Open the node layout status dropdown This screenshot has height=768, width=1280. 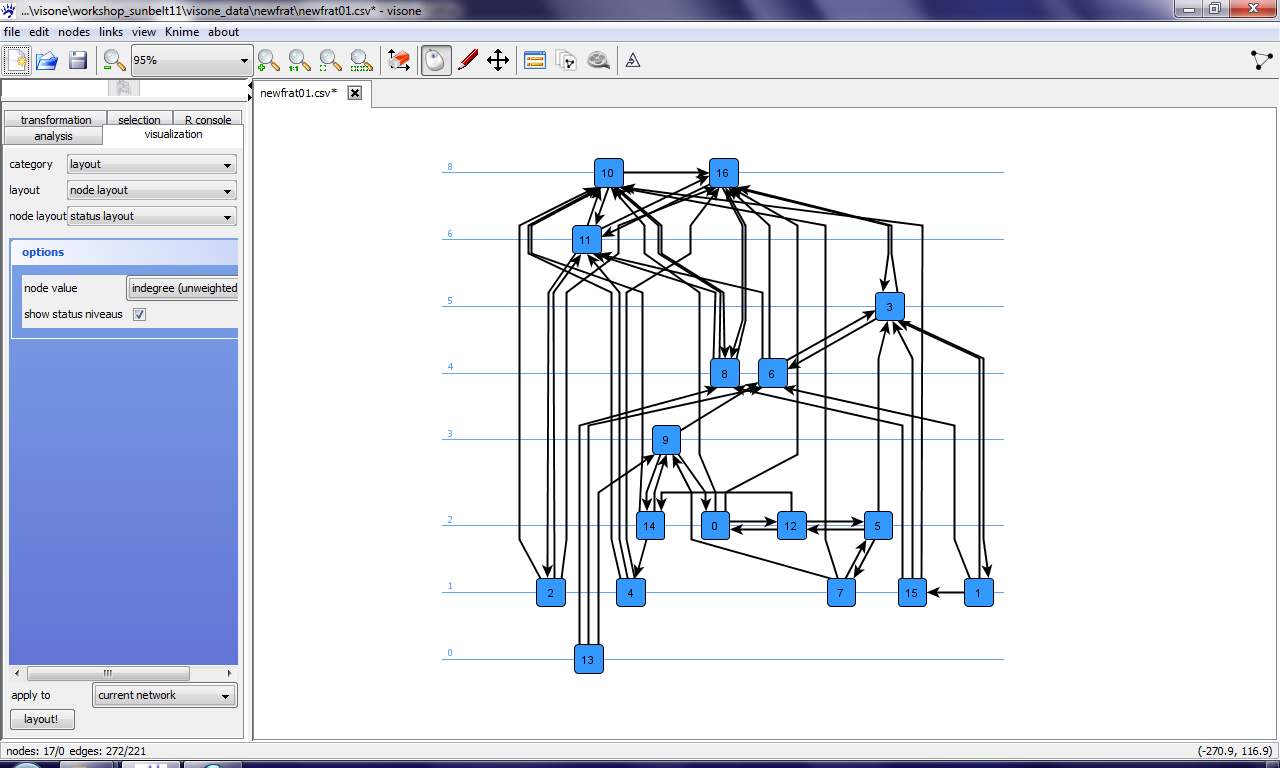(152, 216)
